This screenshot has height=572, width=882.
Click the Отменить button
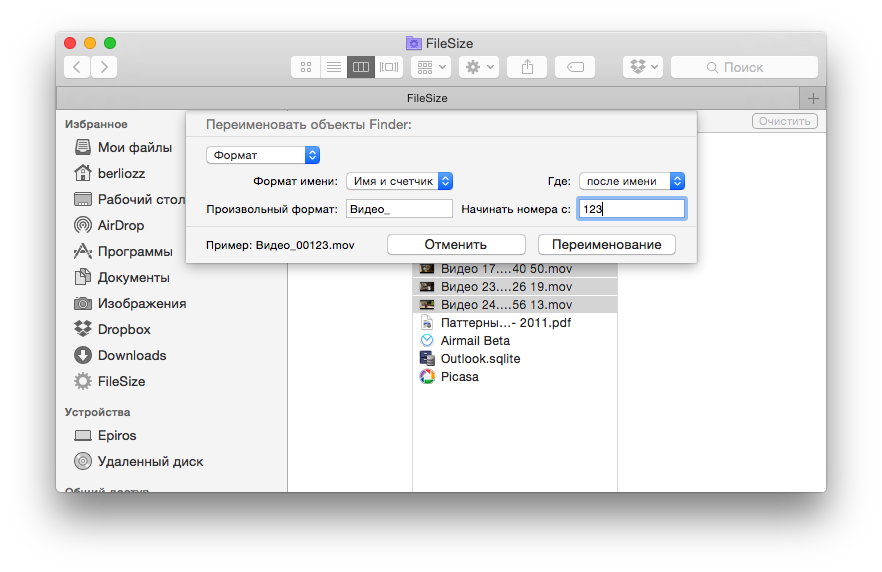455,244
